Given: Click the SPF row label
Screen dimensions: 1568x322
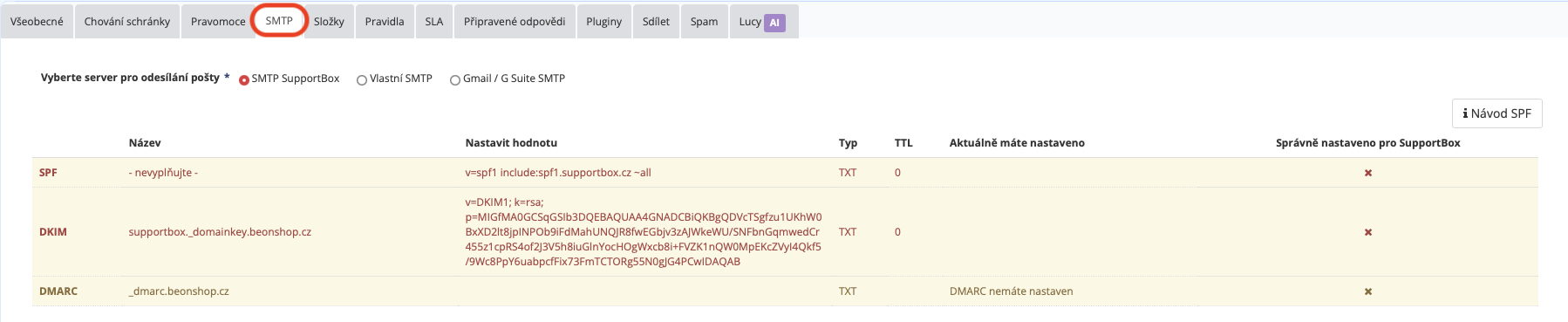Looking at the screenshot, I should coord(48,173).
